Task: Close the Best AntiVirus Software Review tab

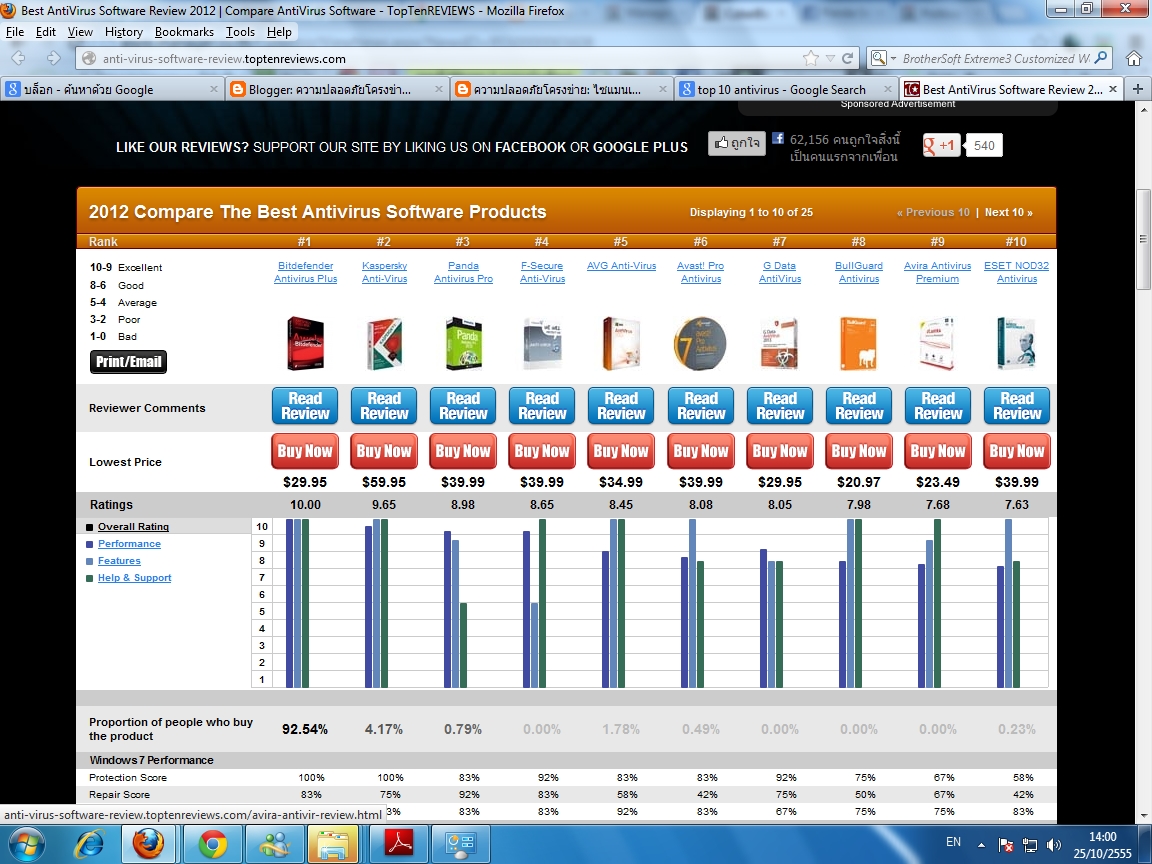Action: tap(1112, 89)
